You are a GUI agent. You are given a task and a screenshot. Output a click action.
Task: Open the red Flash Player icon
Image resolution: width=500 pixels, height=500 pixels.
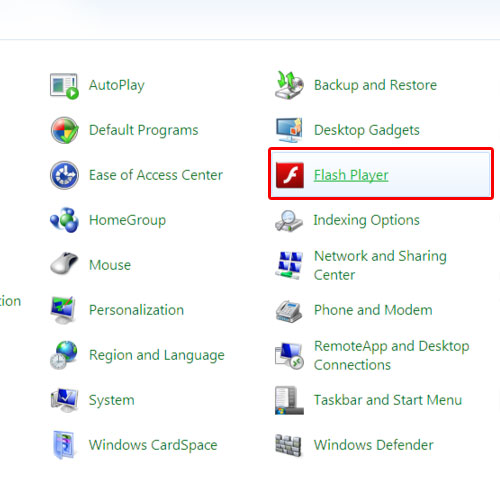coord(290,175)
